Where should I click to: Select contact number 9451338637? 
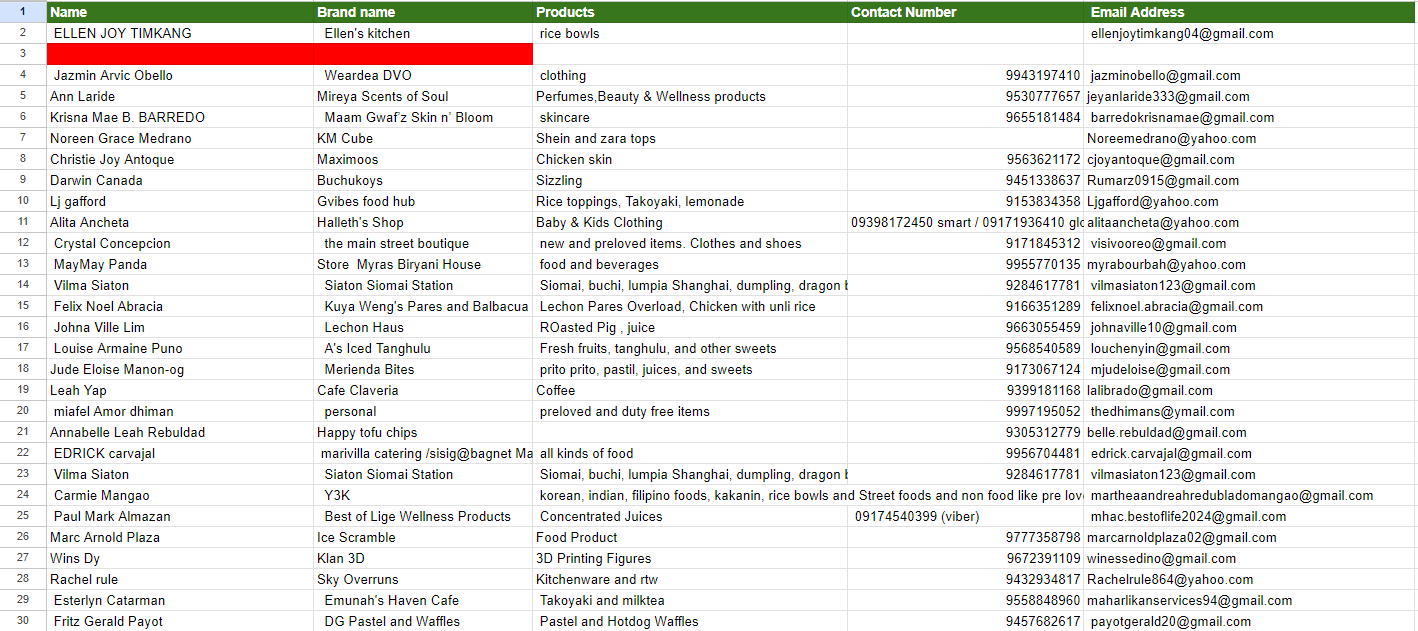(x=966, y=180)
